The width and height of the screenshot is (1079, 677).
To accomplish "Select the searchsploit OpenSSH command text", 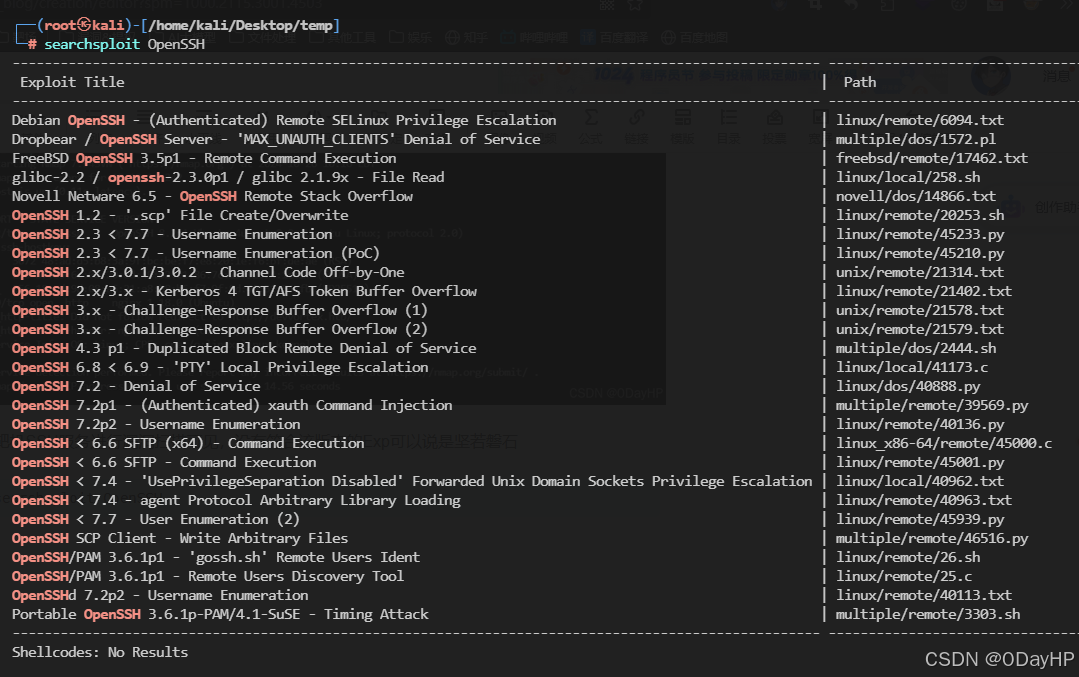I will pos(118,43).
